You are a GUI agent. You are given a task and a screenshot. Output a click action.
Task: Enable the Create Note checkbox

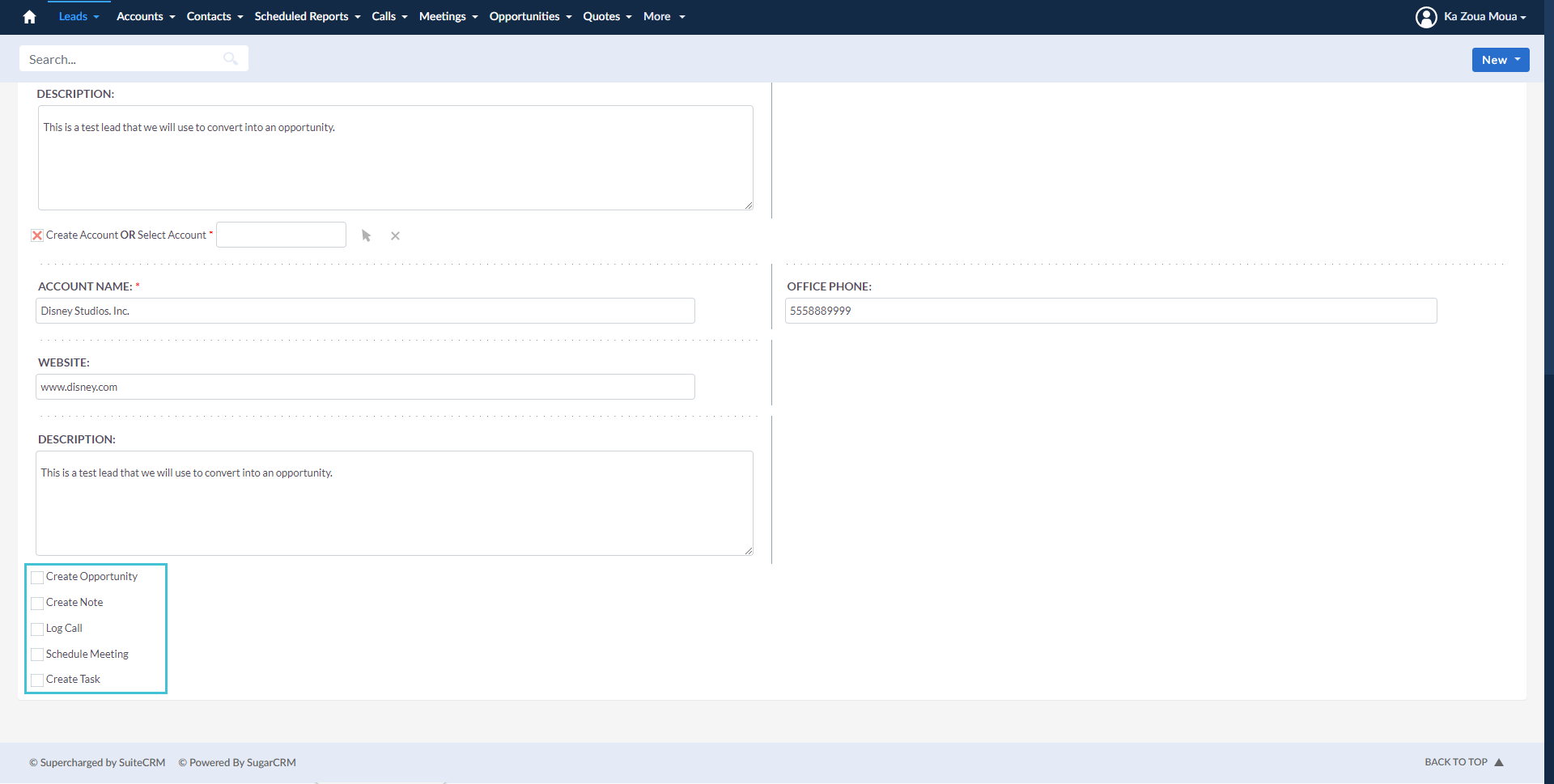pyautogui.click(x=37, y=603)
